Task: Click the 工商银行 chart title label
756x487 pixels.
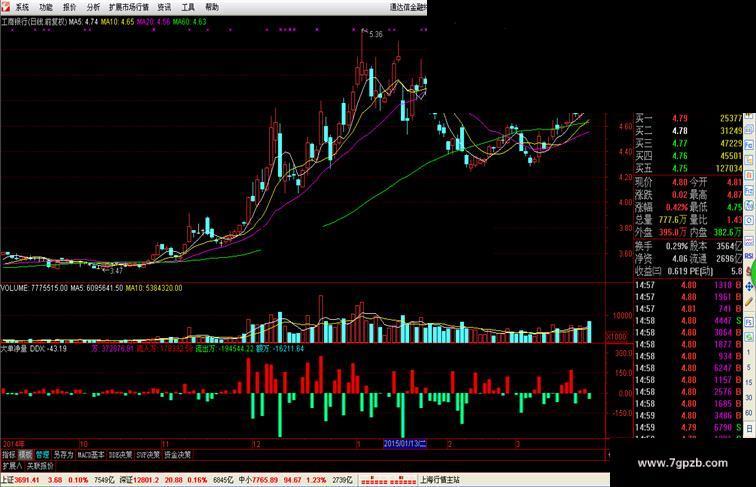Action: coord(34,22)
